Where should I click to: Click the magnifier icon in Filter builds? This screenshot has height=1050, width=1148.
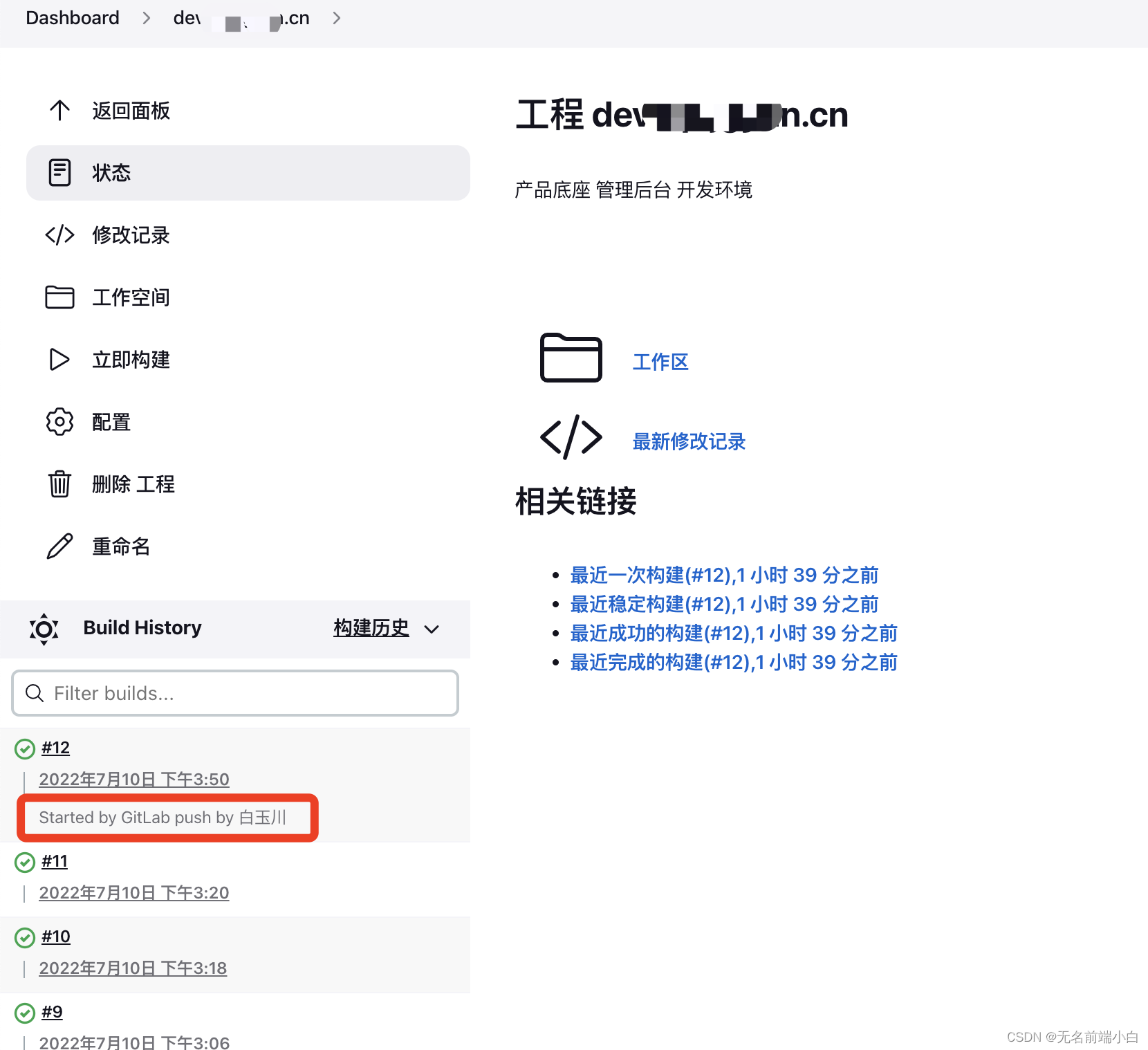coord(34,692)
